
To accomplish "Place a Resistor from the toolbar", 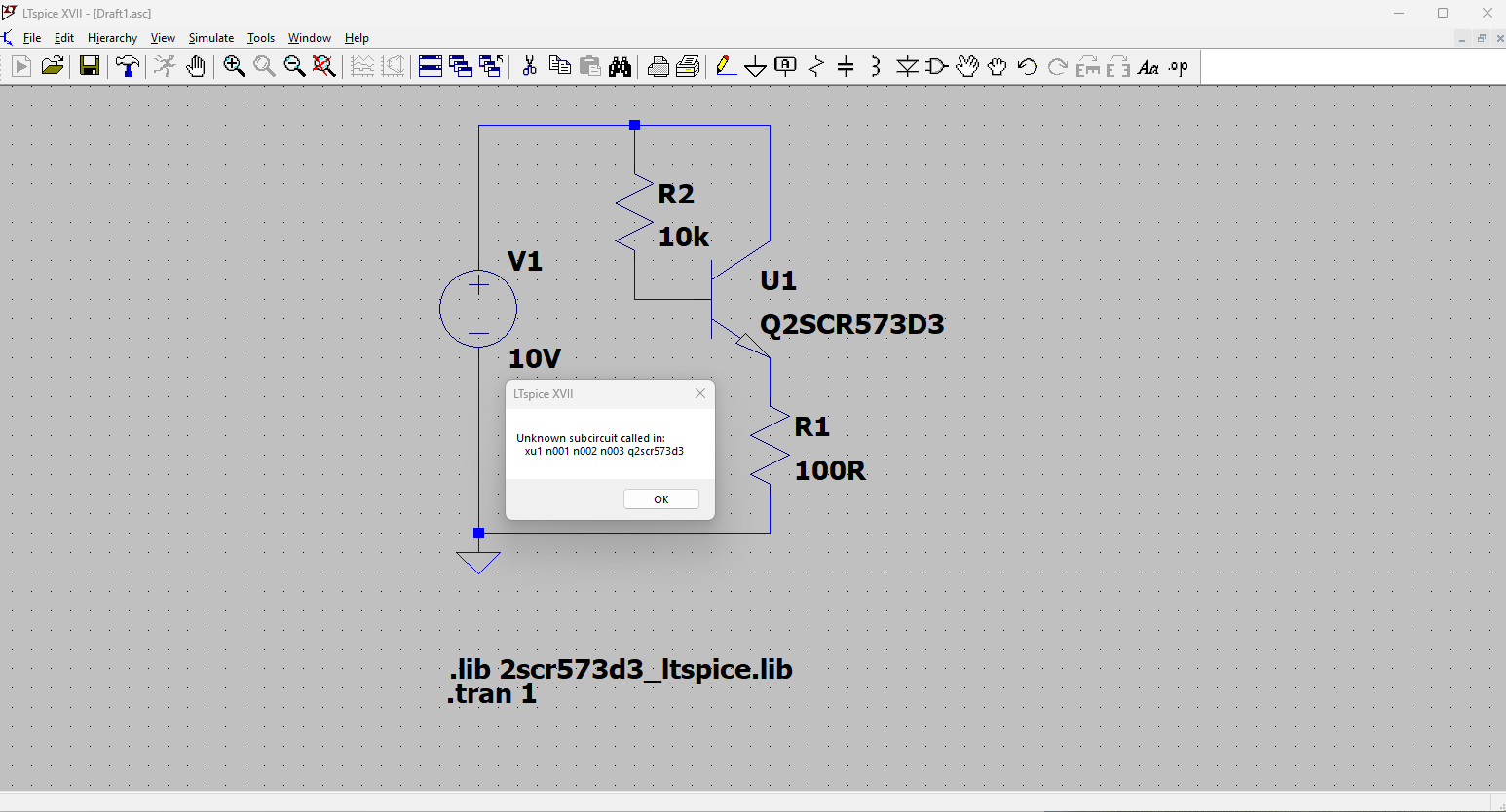I will (x=816, y=66).
